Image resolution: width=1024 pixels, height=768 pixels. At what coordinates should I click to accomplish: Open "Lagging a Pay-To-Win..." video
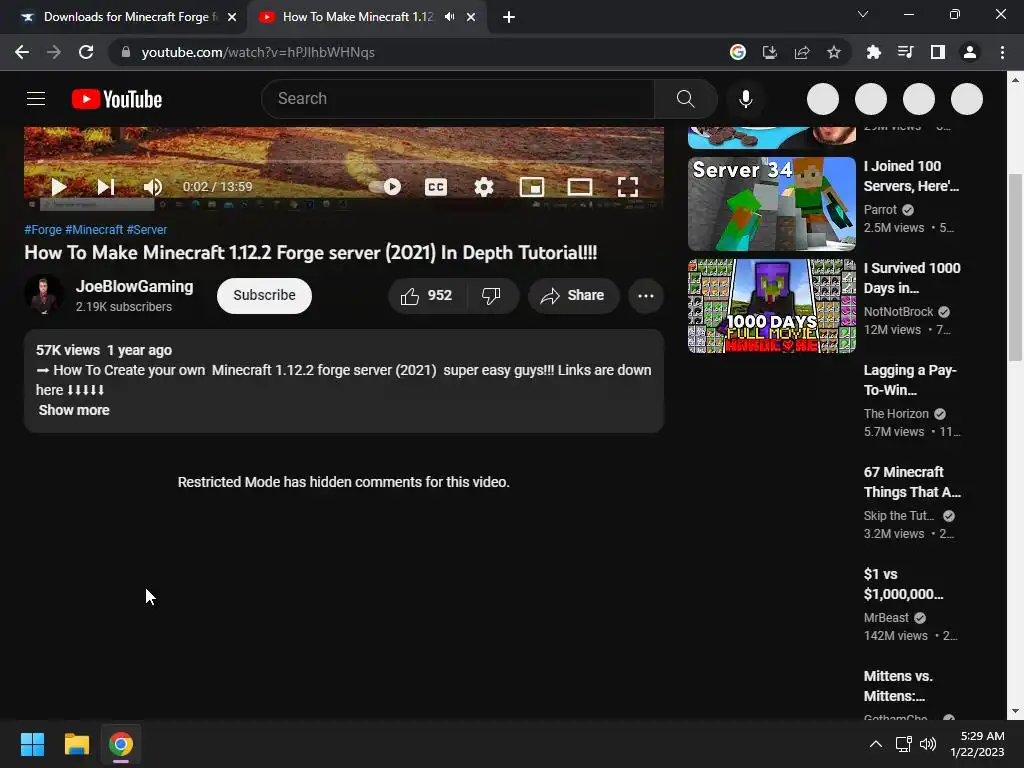click(910, 380)
